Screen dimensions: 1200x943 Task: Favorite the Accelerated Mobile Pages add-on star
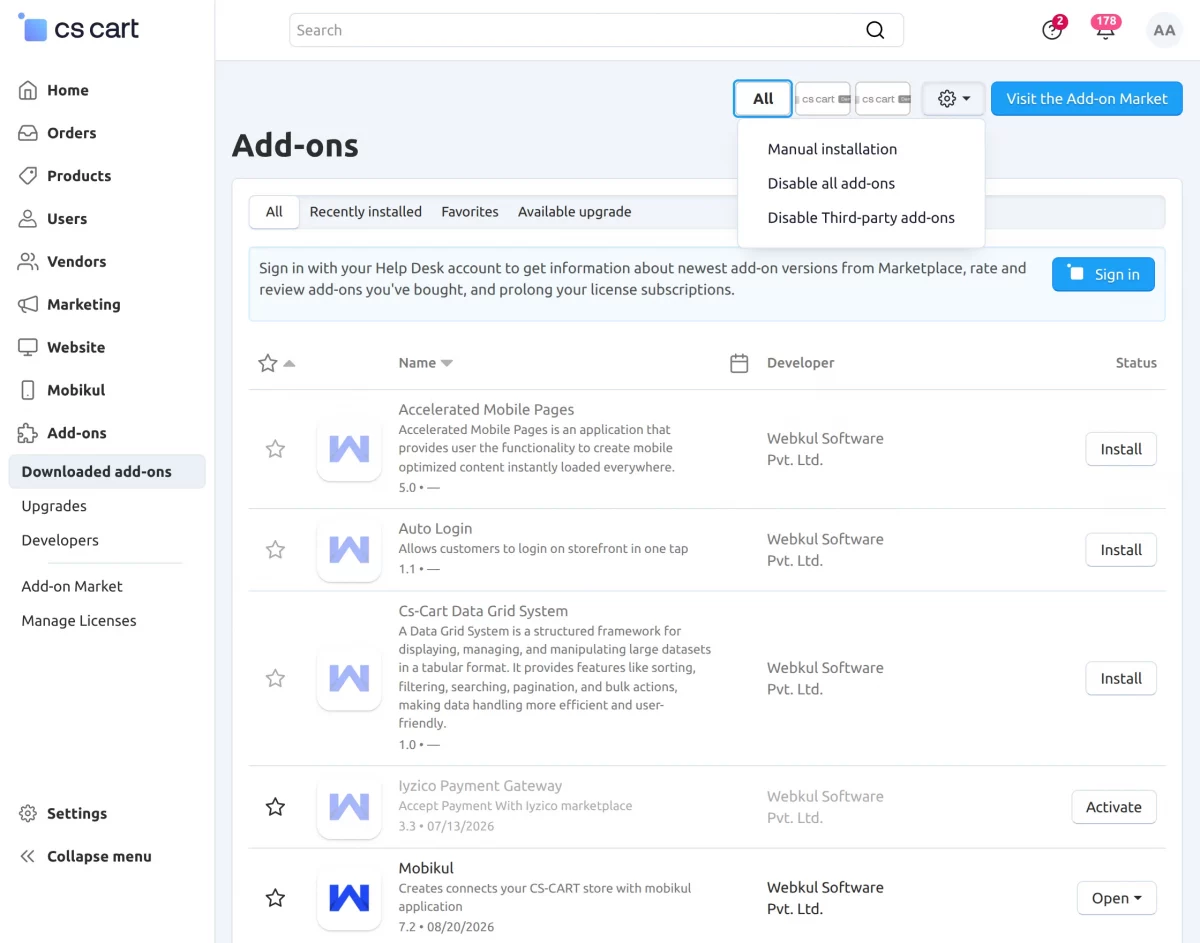[x=275, y=449]
